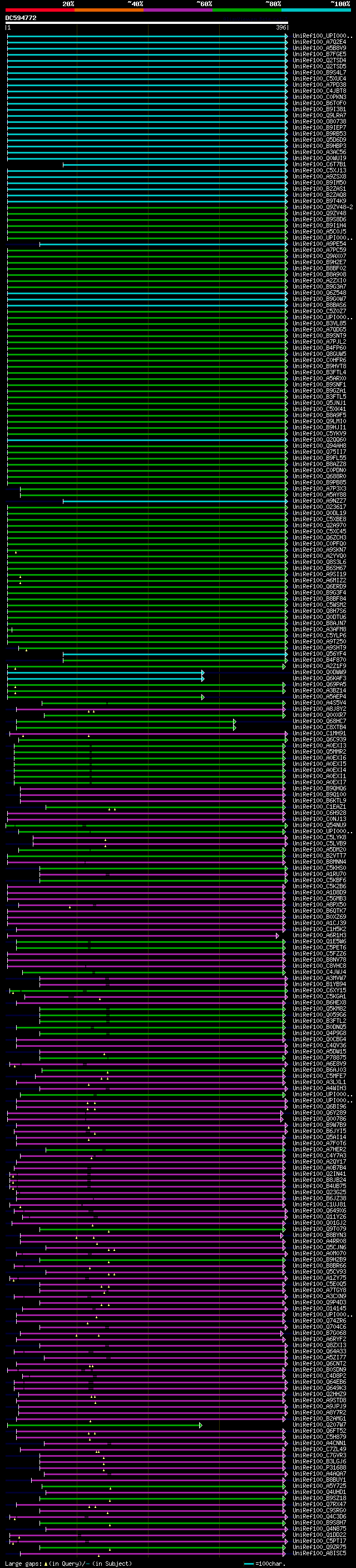Select label UniRef100_Q6C939
Screen dimensions: 356x1568
point(319,740)
